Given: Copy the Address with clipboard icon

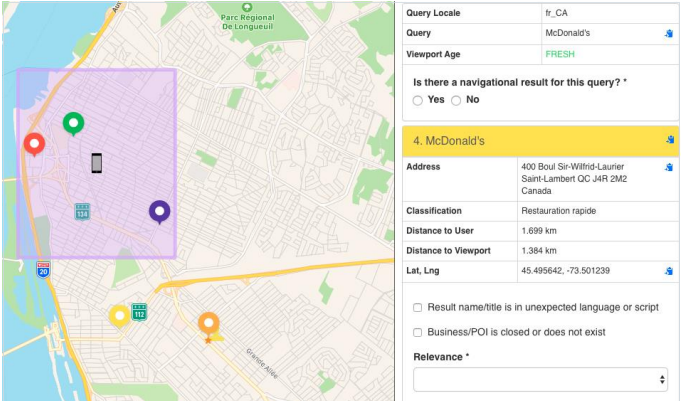Looking at the screenshot, I should (x=669, y=167).
